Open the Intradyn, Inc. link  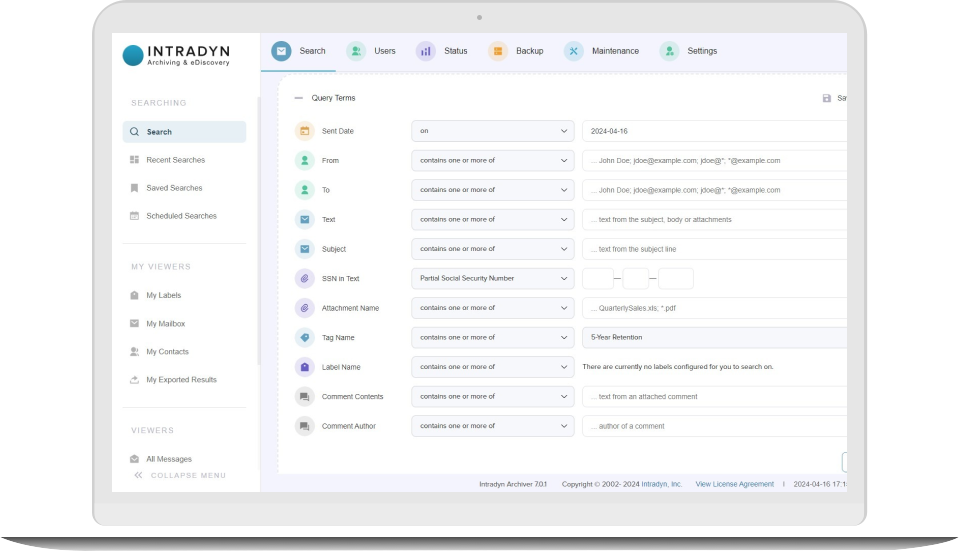pyautogui.click(x=661, y=484)
